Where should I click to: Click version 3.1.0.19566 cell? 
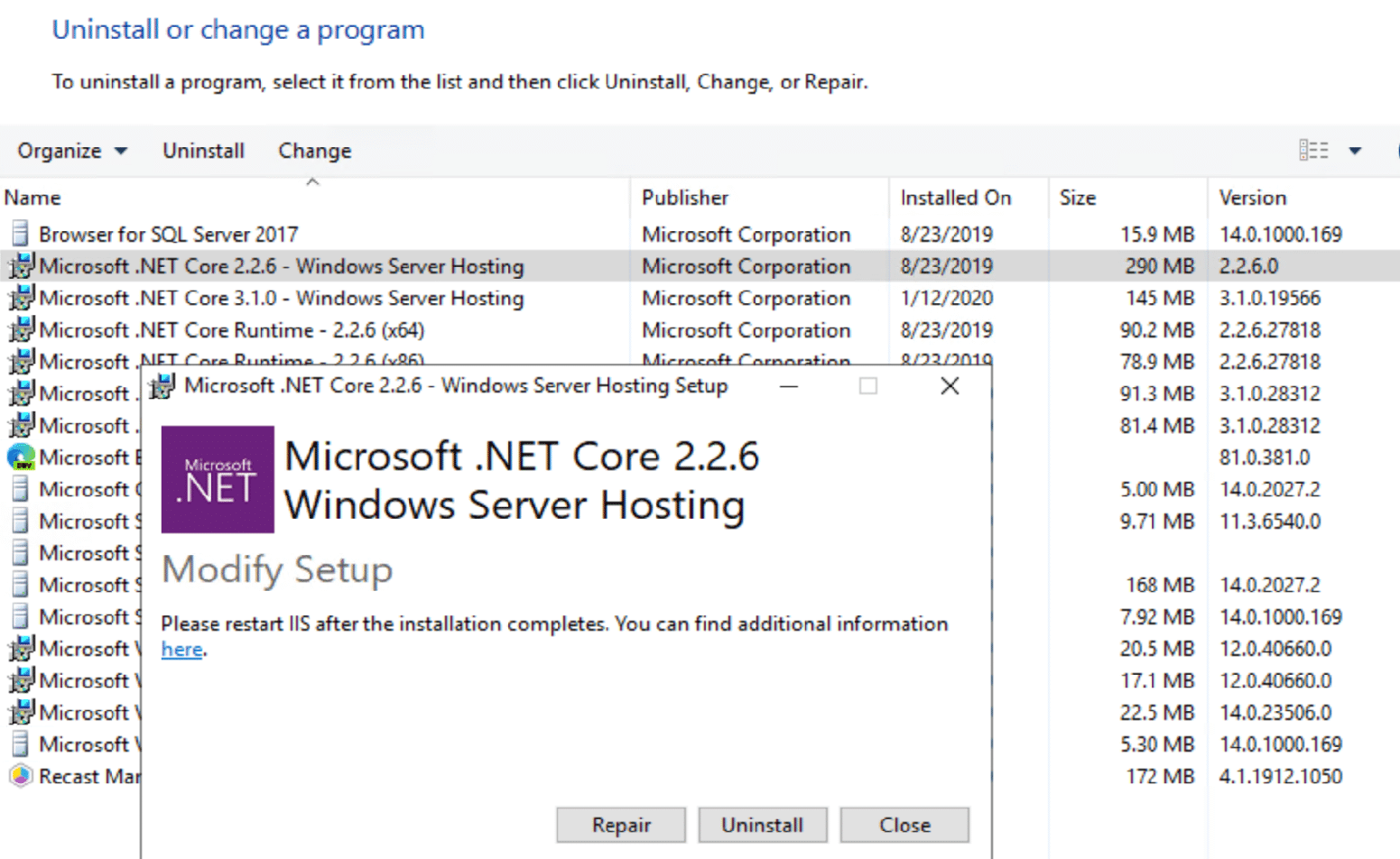[1270, 298]
